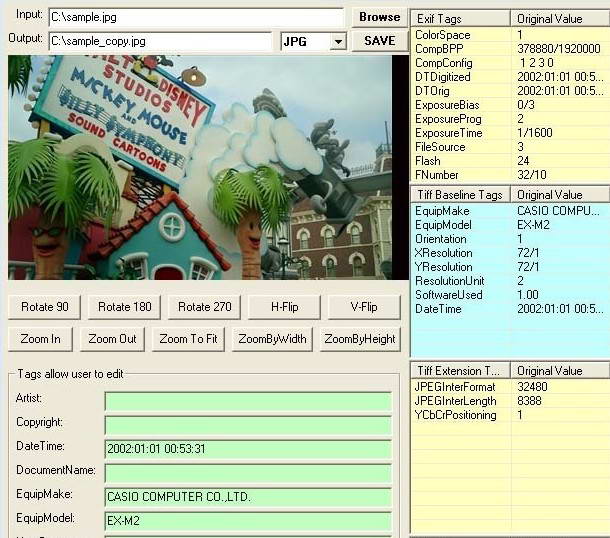Viewport: 610px width, 538px height.
Task: Click the Zoom In button
Action: coord(40,339)
